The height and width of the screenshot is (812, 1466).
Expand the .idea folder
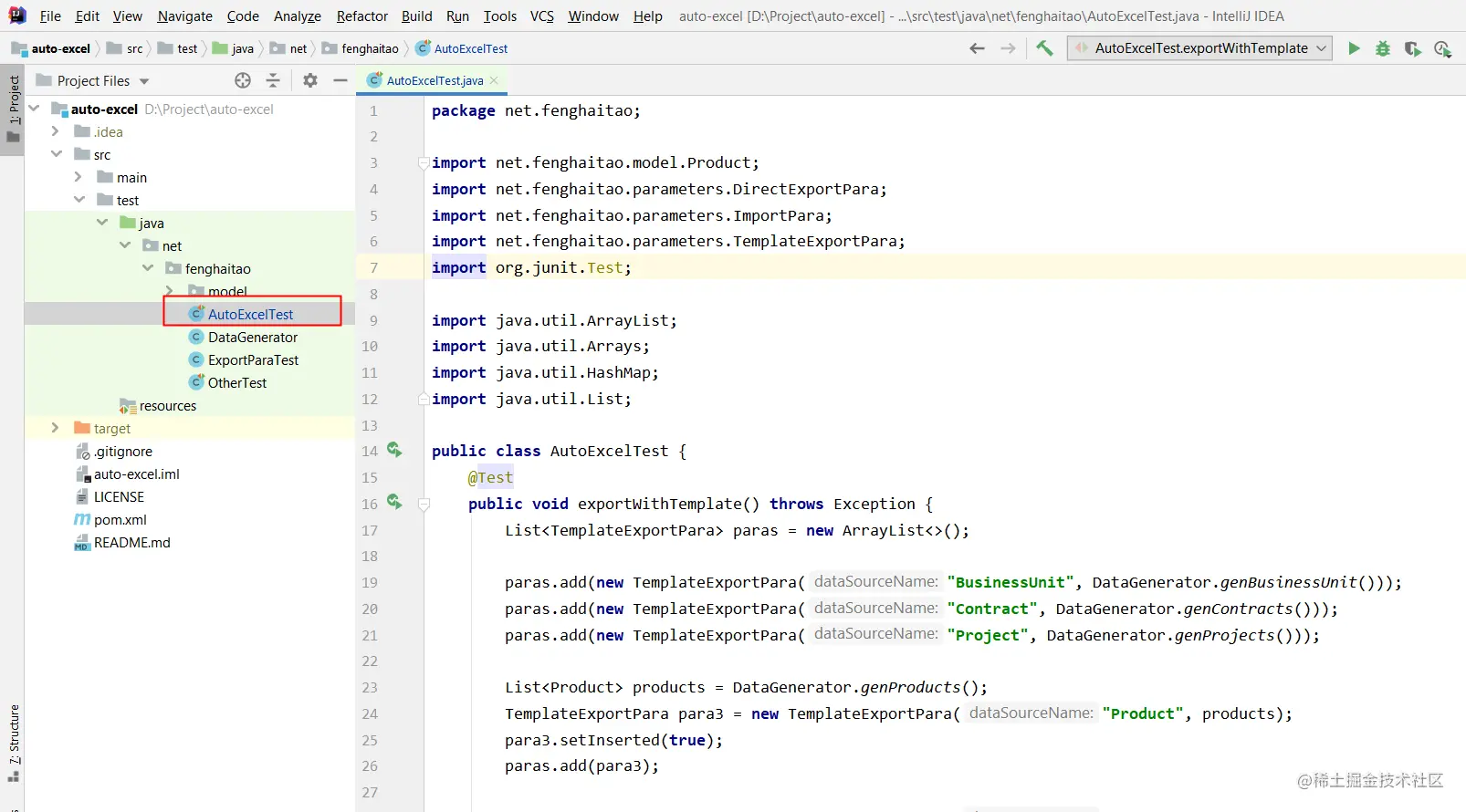point(56,131)
